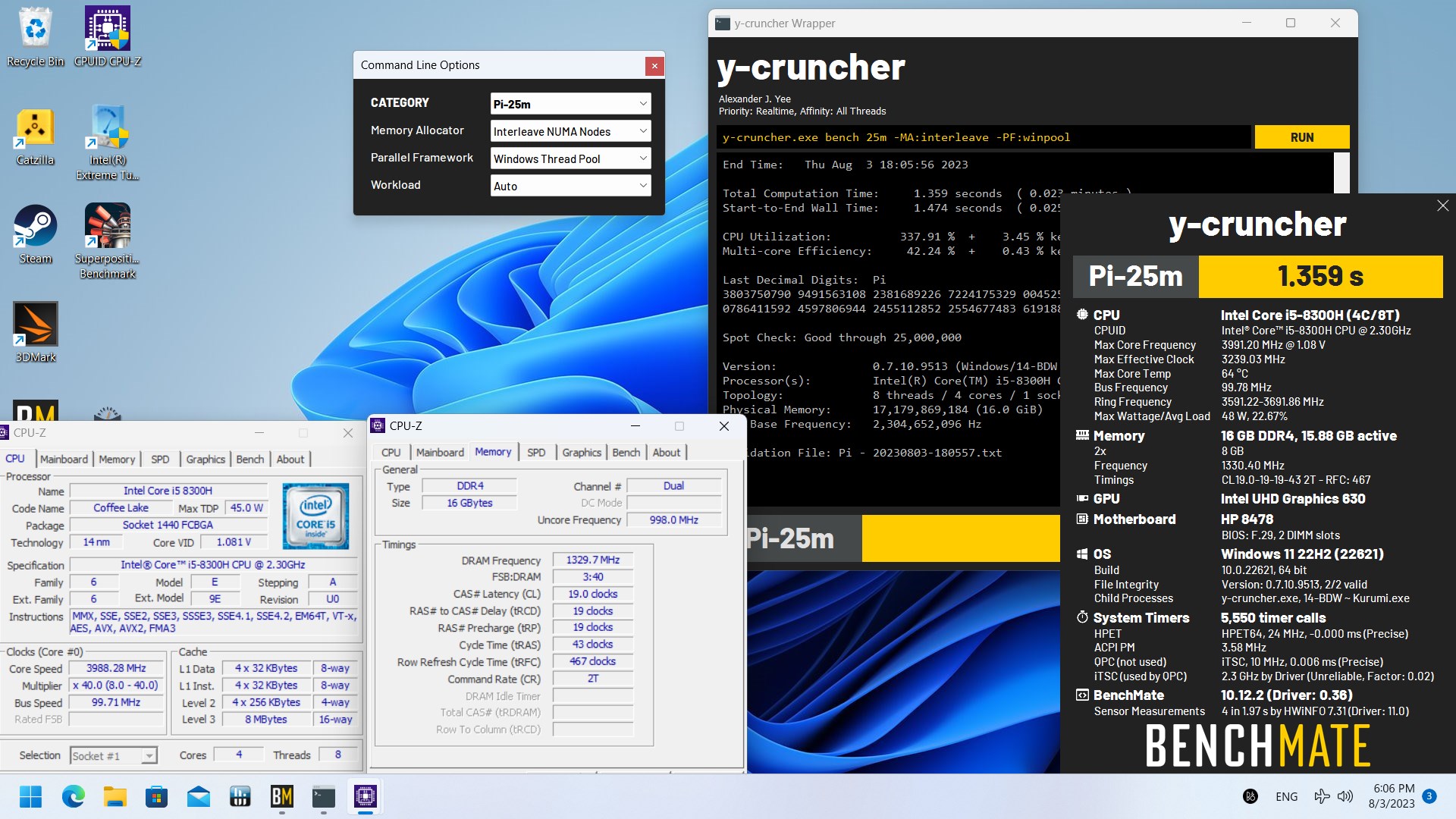1456x819 pixels.
Task: Click the Command Rate 2T value
Action: (593, 678)
